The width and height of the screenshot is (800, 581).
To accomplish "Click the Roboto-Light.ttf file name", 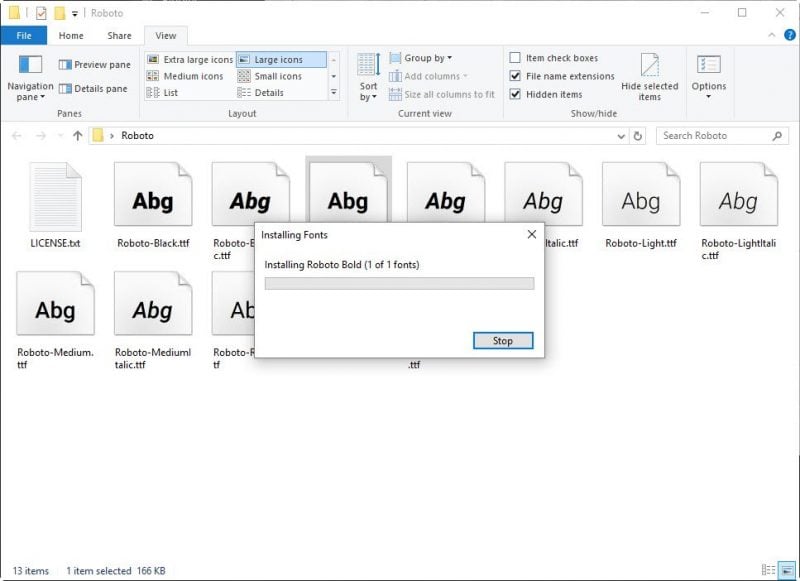I will (641, 243).
